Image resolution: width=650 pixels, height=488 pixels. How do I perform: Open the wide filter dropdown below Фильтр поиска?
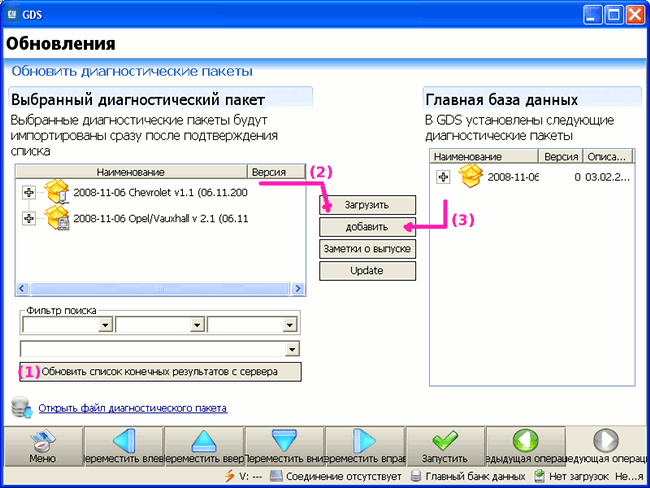292,349
